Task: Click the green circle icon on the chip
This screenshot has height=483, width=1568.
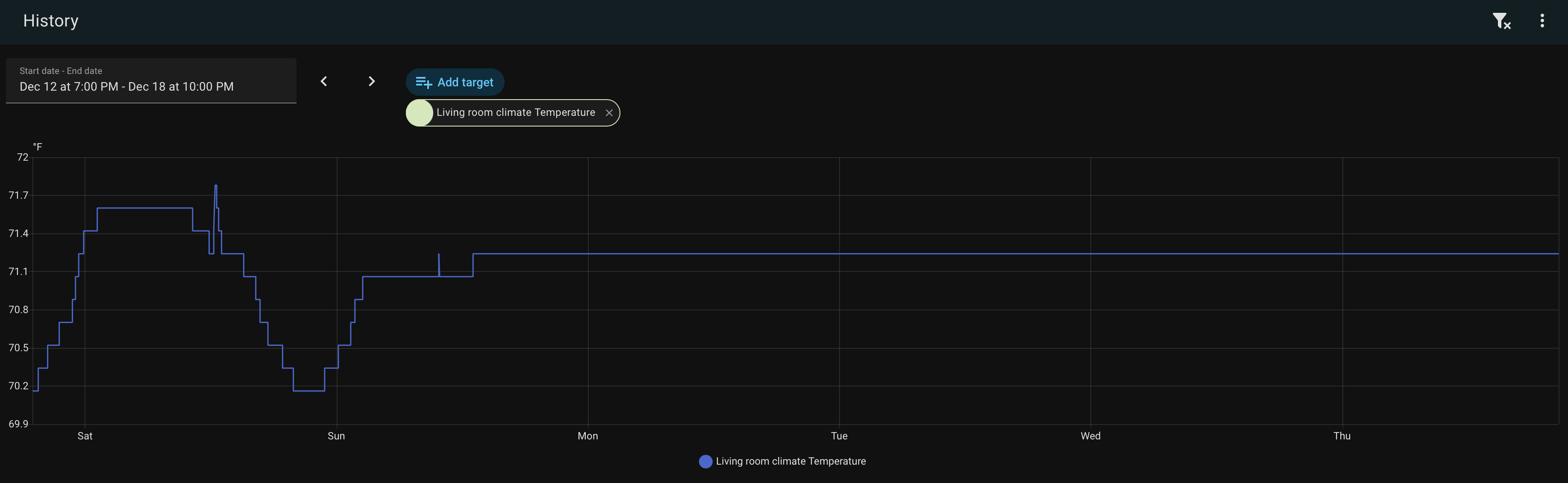Action: [420, 113]
